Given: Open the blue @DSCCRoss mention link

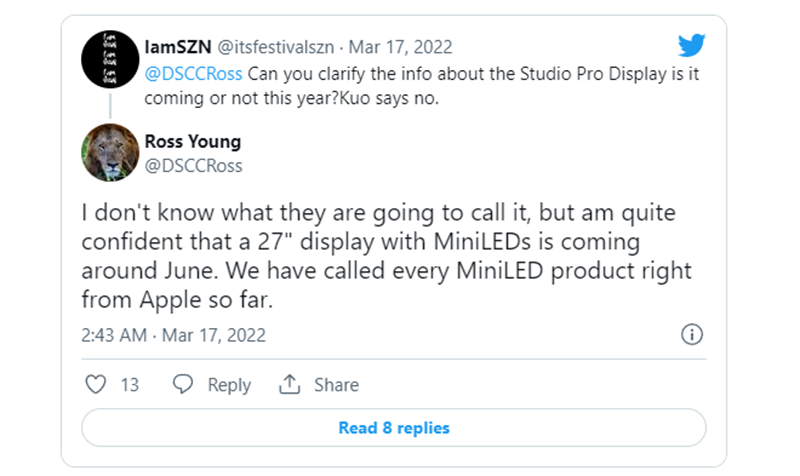Looking at the screenshot, I should click(x=193, y=73).
